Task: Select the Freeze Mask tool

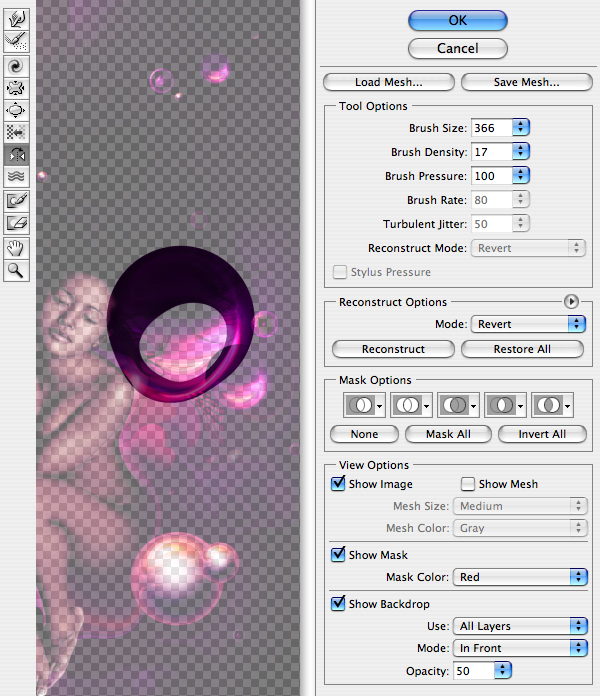Action: point(16,201)
